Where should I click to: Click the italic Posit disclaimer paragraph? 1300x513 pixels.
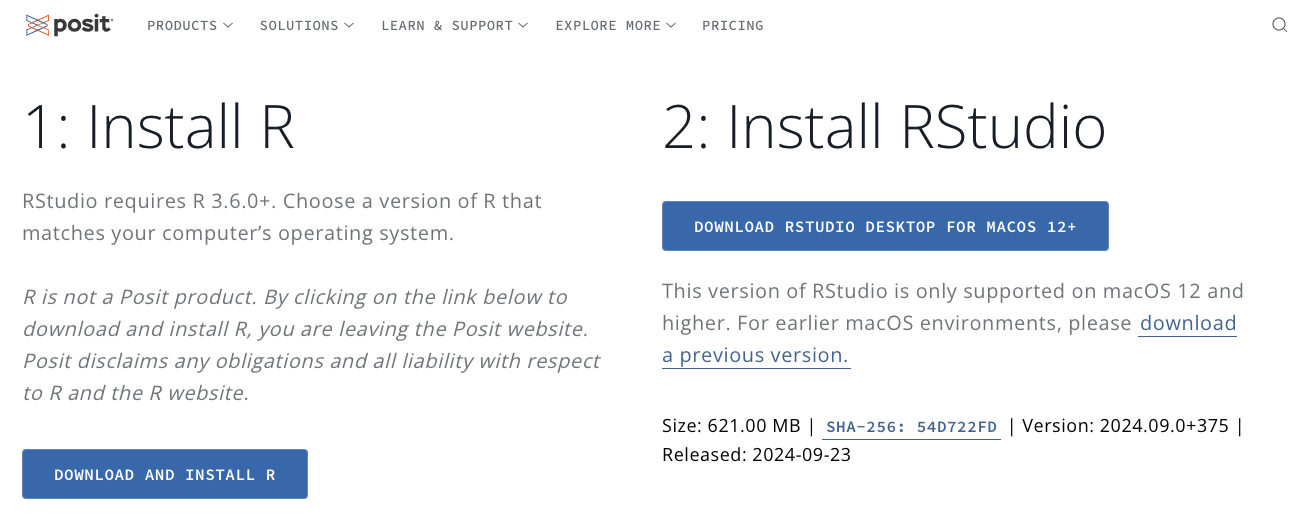311,345
